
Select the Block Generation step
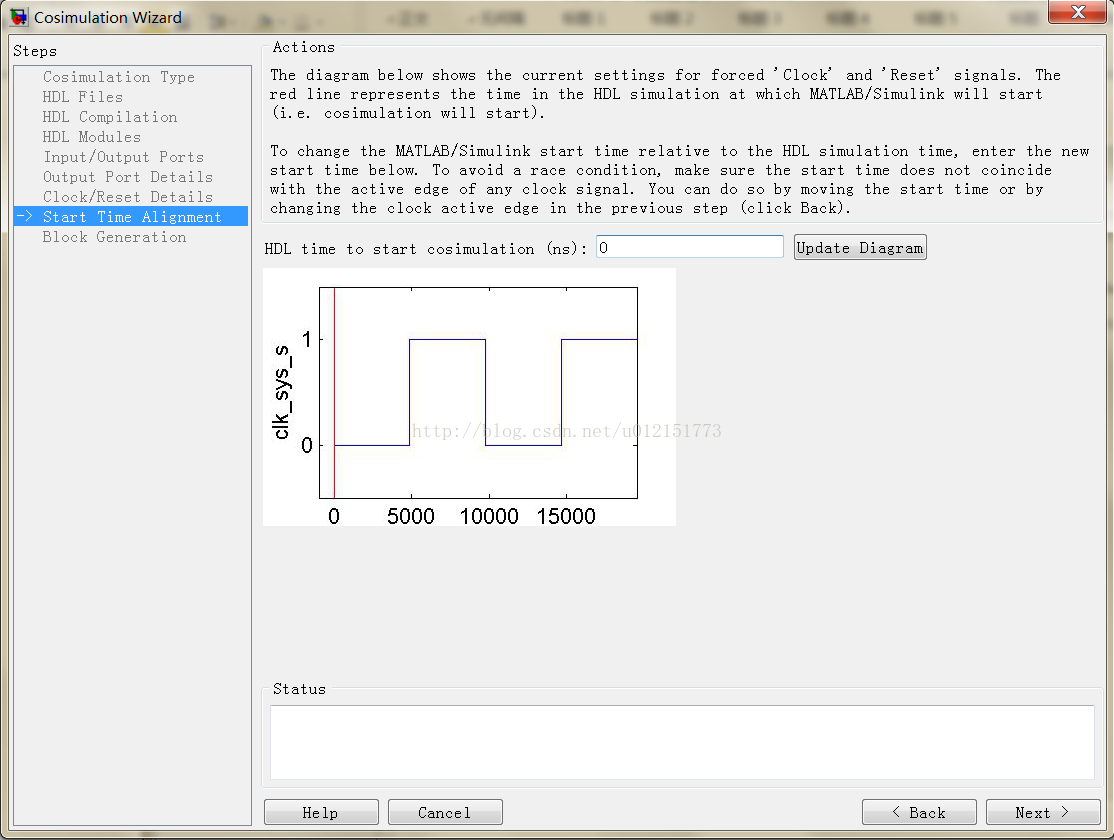click(114, 237)
